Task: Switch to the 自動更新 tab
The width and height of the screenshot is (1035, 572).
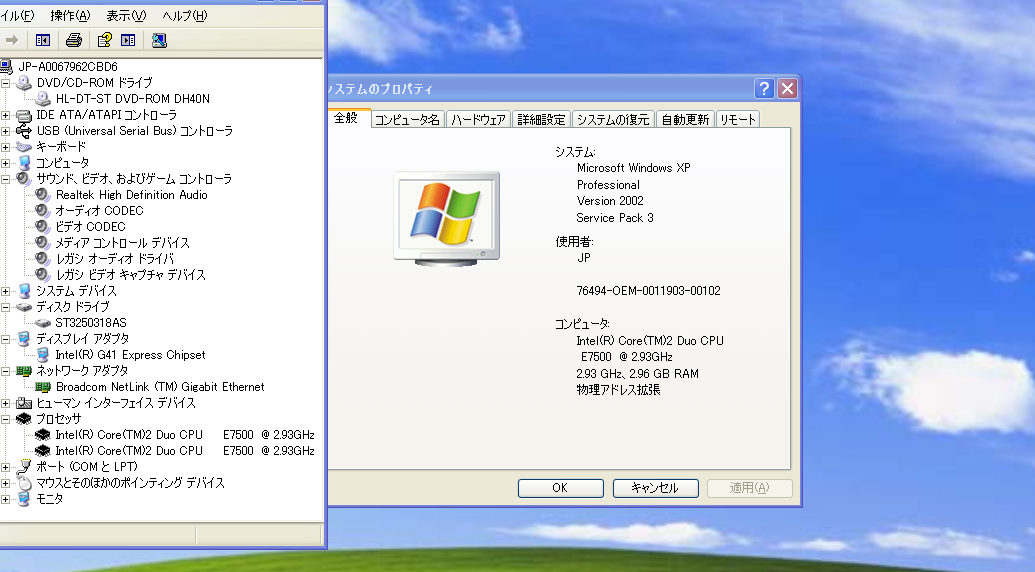Action: pyautogui.click(x=685, y=119)
